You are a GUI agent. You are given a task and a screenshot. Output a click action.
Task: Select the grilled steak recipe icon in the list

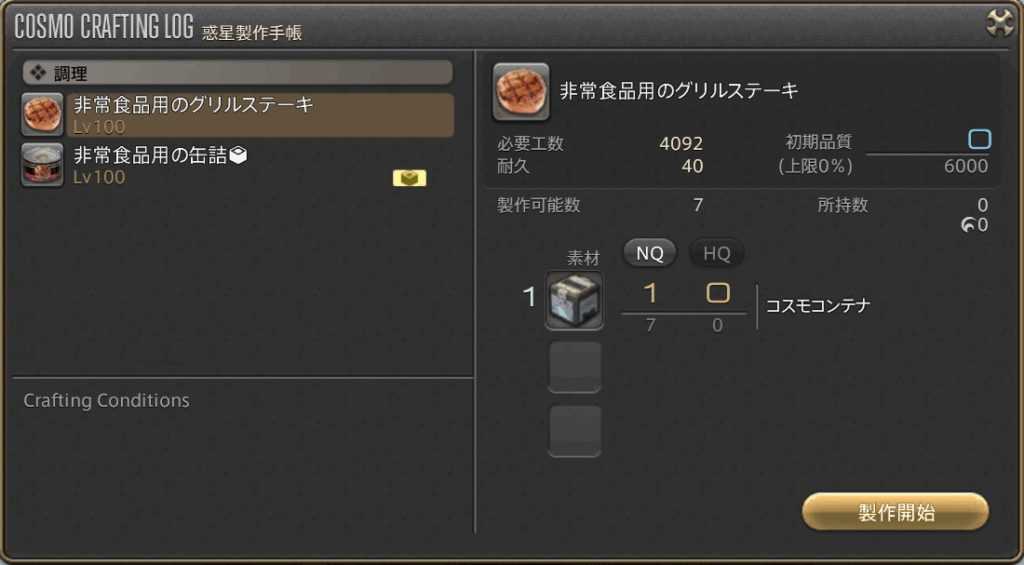coord(42,115)
